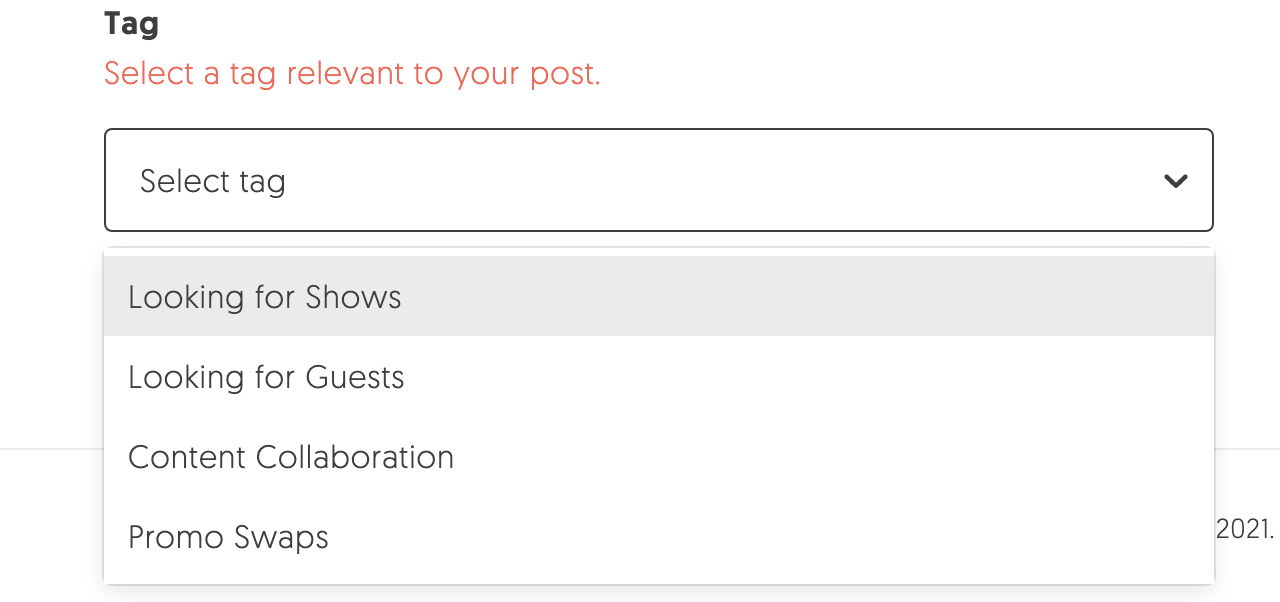Screen dimensions: 1280x602
Task: Click the Select tag placeholder text
Action: coord(213,181)
